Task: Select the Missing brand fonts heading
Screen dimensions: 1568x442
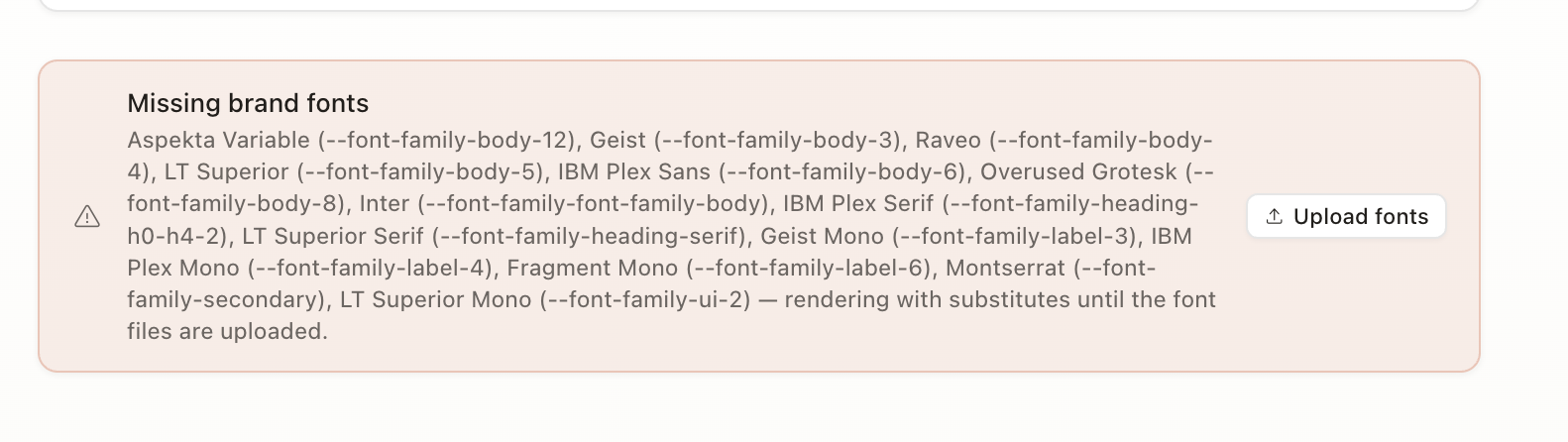Action: pos(248,103)
